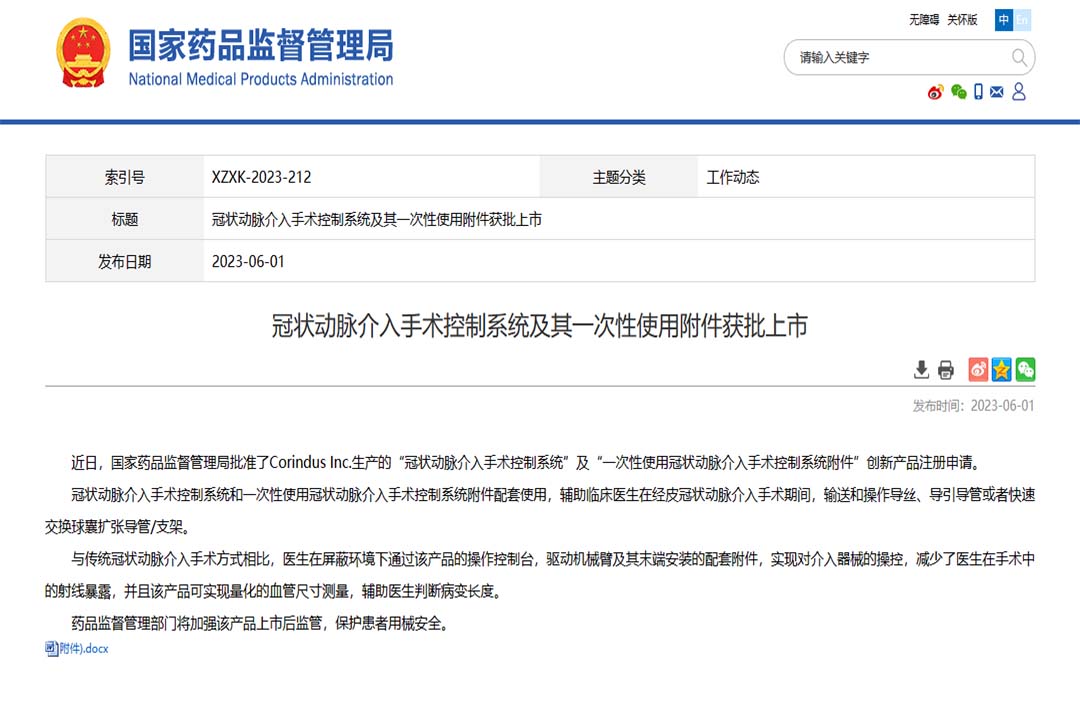Click National Medical Products Administration subtitle

(260, 79)
